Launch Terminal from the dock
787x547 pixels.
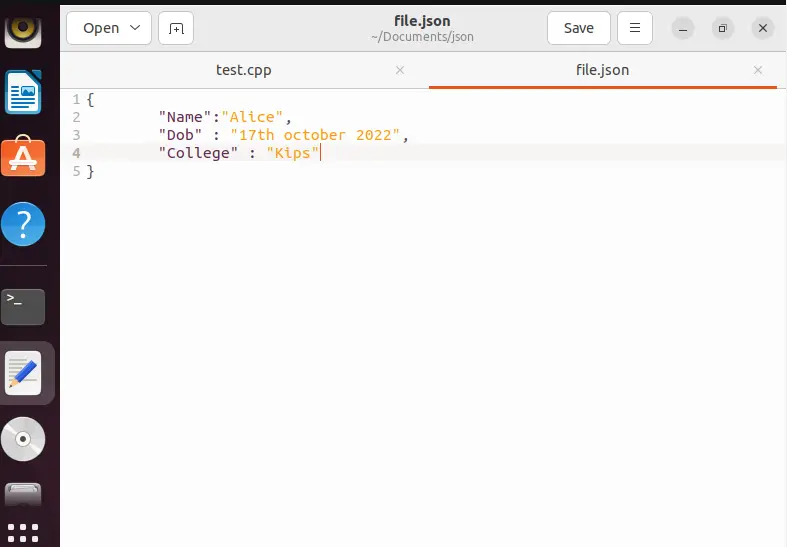23,307
